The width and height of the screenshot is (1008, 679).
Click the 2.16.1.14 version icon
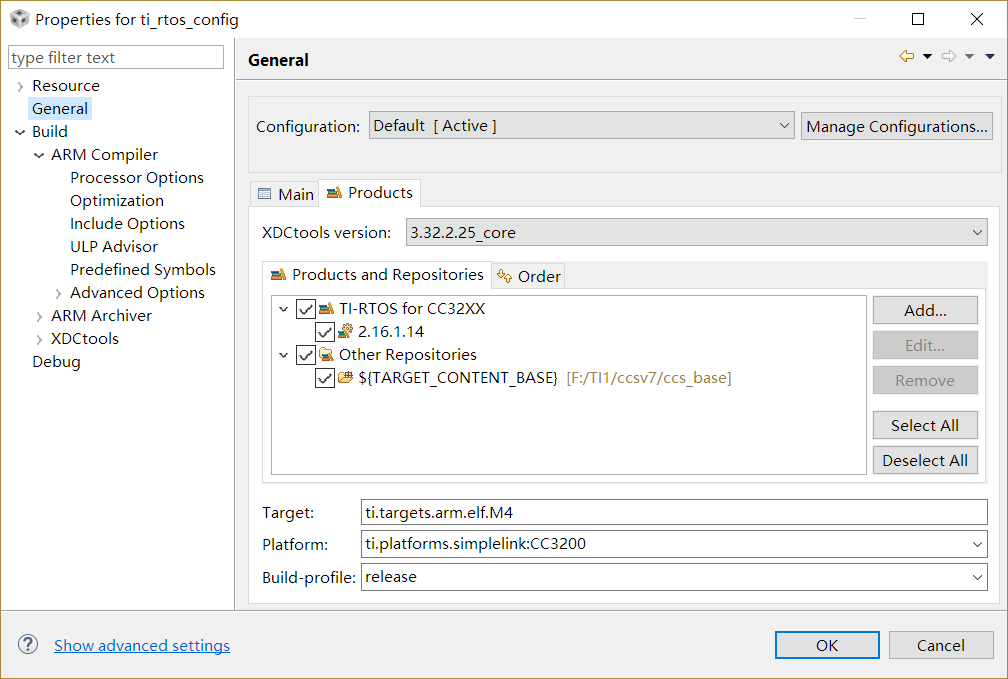(x=345, y=332)
